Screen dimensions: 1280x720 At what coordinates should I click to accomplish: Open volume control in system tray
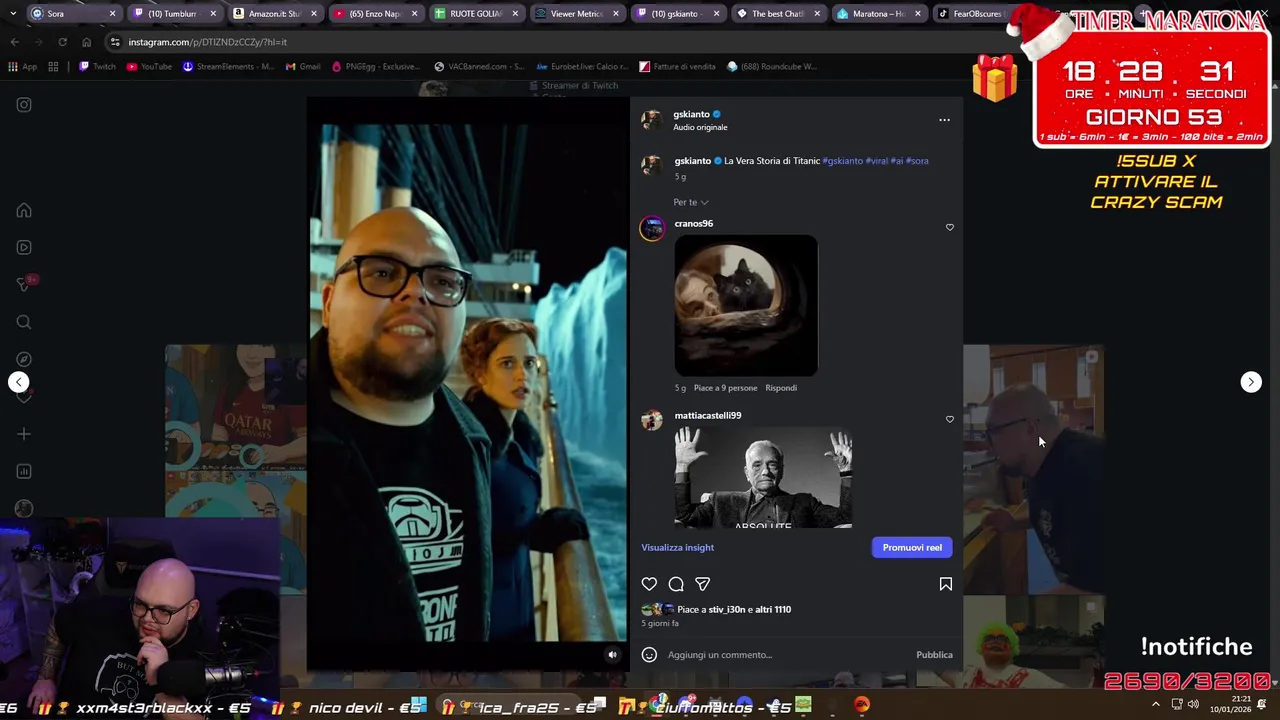coord(1193,705)
